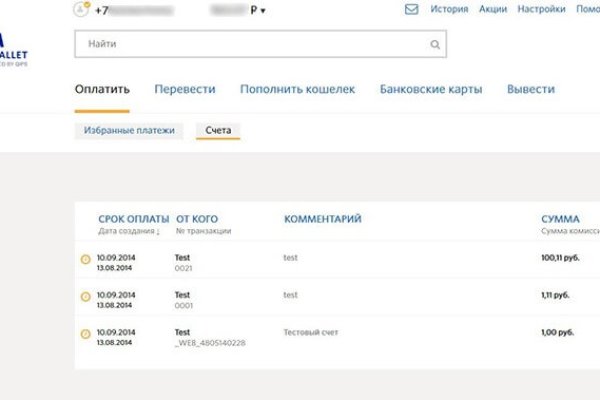The height and width of the screenshot is (400, 600).
Task: Open the История link
Action: [449, 9]
